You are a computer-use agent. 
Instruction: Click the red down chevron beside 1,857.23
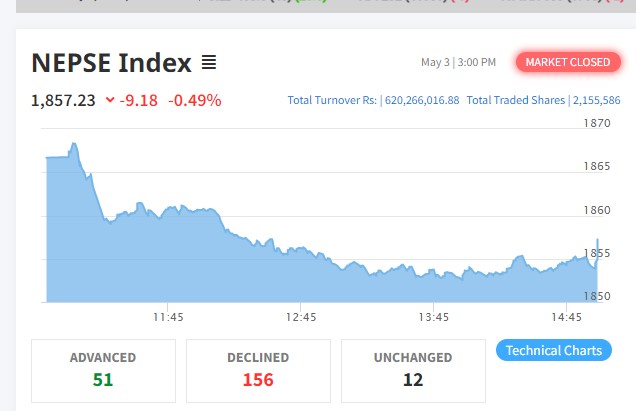109,100
